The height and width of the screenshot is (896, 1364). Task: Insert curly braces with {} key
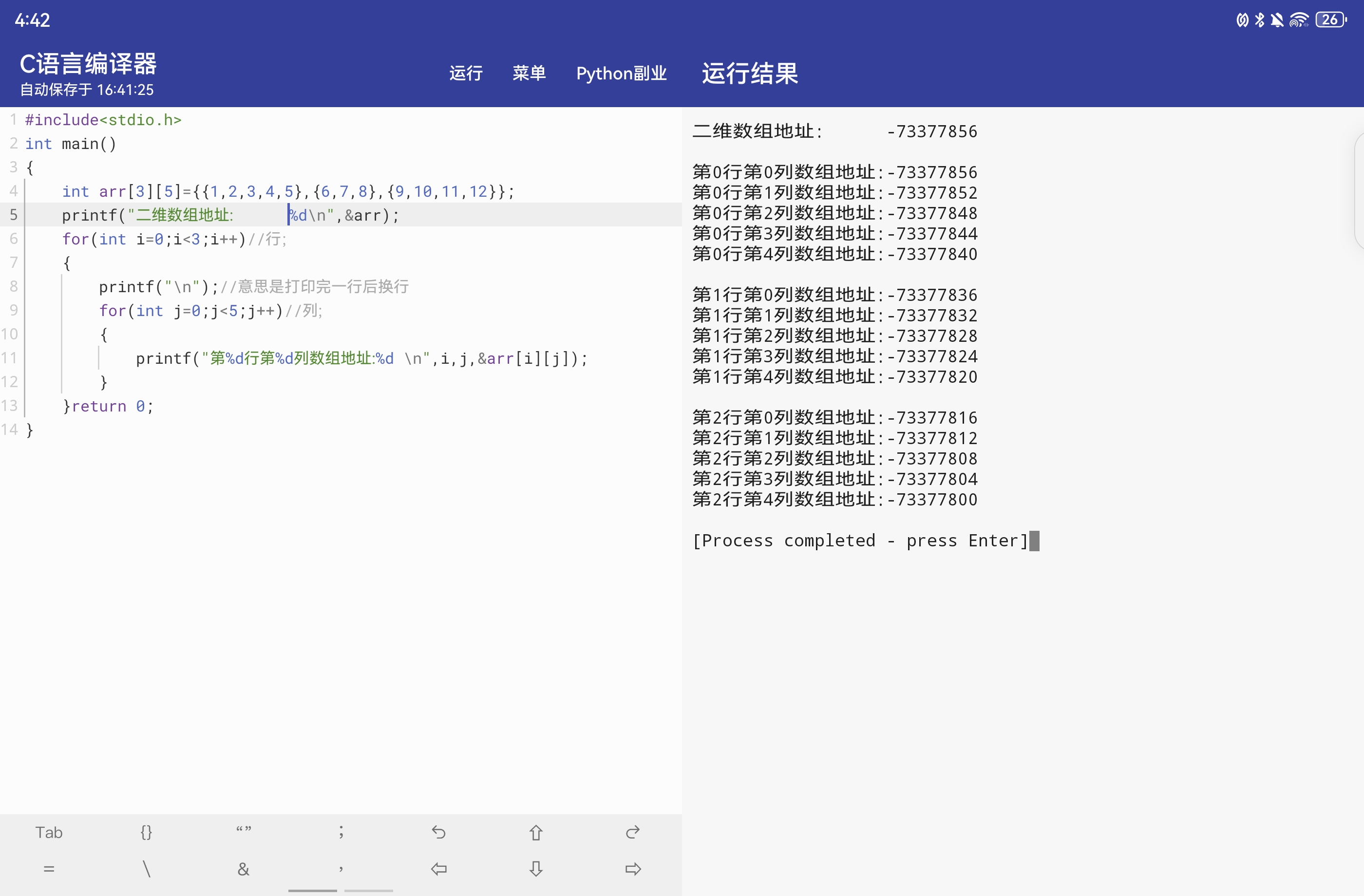[x=146, y=832]
